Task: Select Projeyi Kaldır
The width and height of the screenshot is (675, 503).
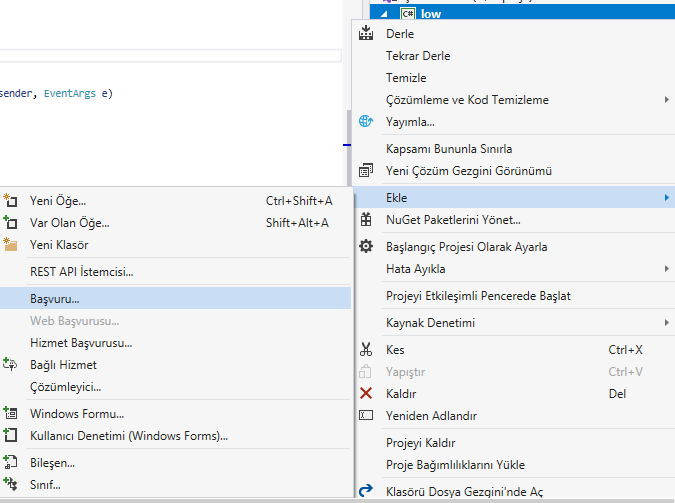Action: coord(514,442)
